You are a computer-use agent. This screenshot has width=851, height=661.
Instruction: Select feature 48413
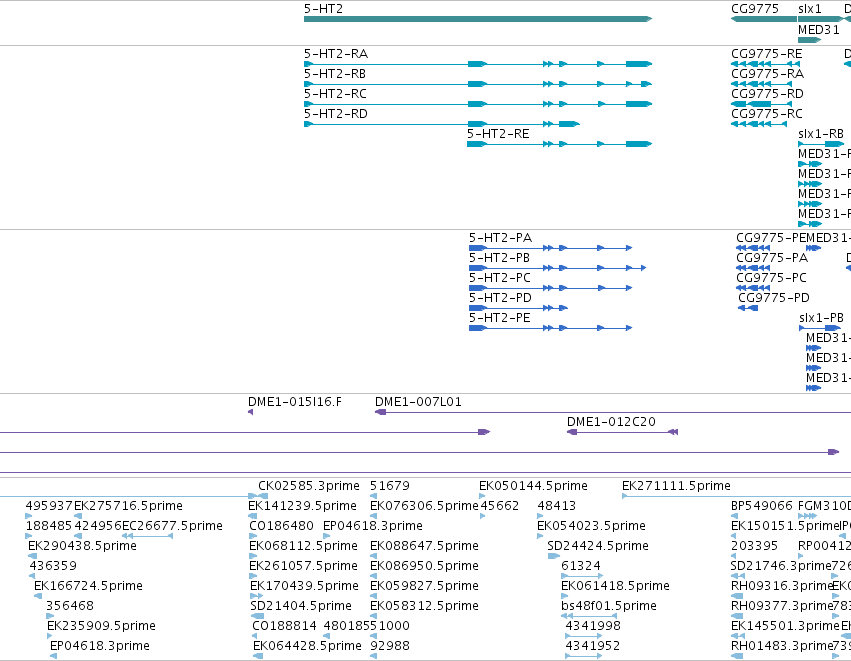coord(556,506)
